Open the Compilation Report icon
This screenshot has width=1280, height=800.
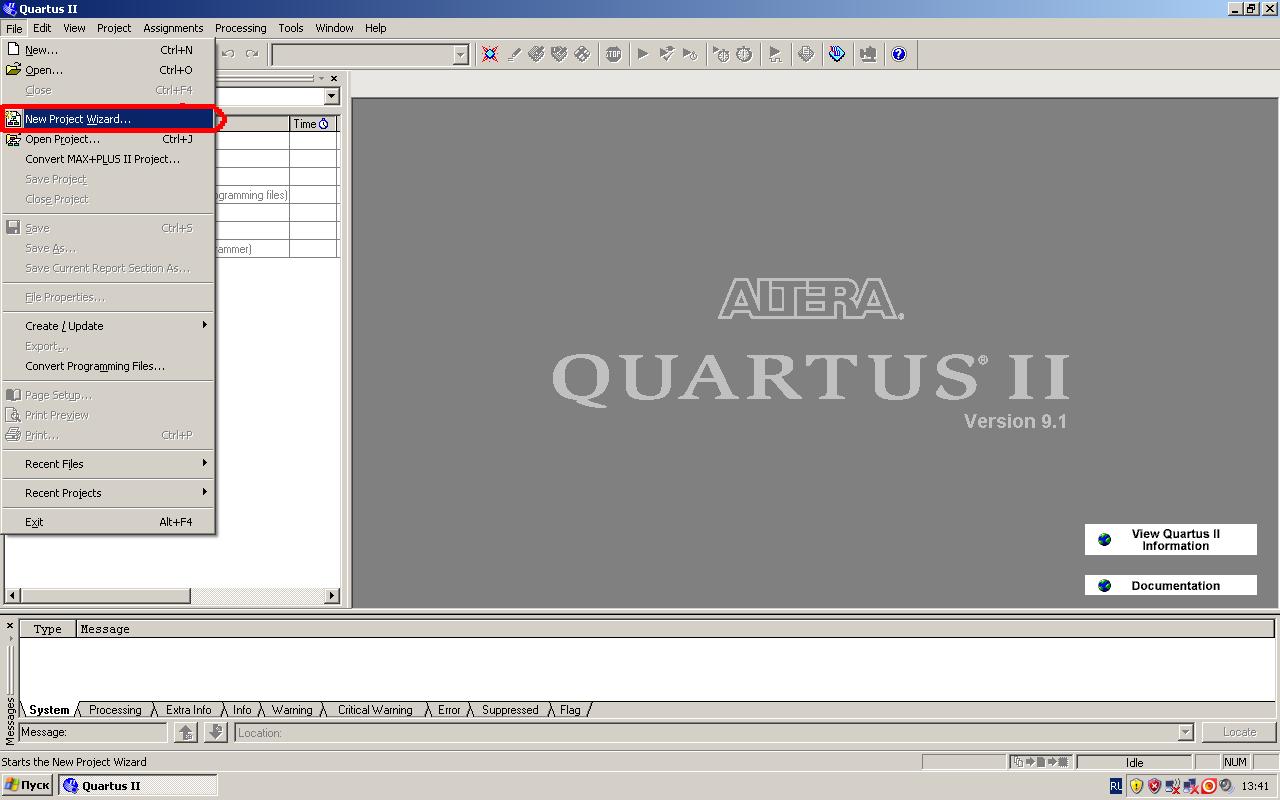(806, 54)
